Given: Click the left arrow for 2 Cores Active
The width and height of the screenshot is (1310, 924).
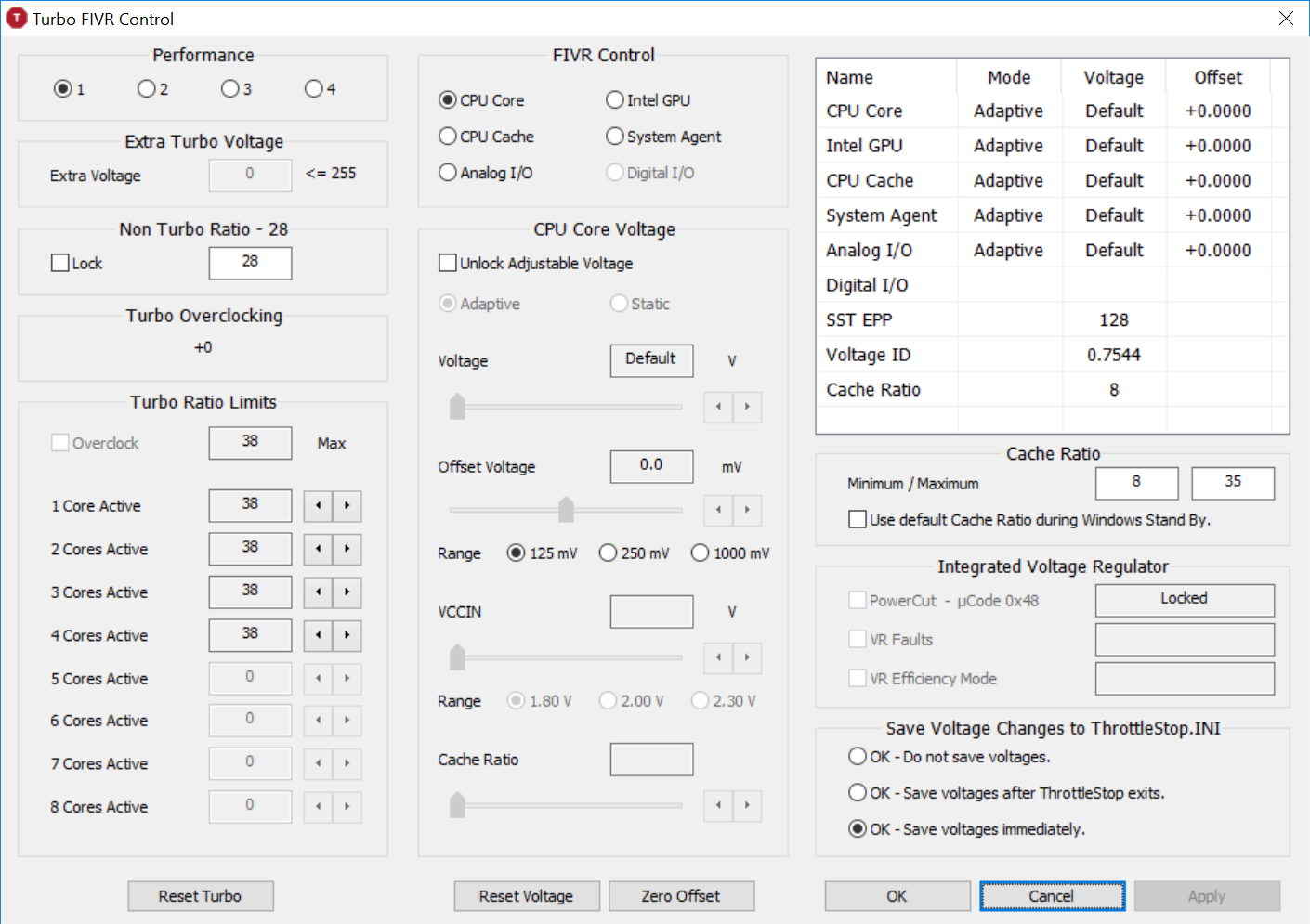Looking at the screenshot, I should tap(318, 549).
